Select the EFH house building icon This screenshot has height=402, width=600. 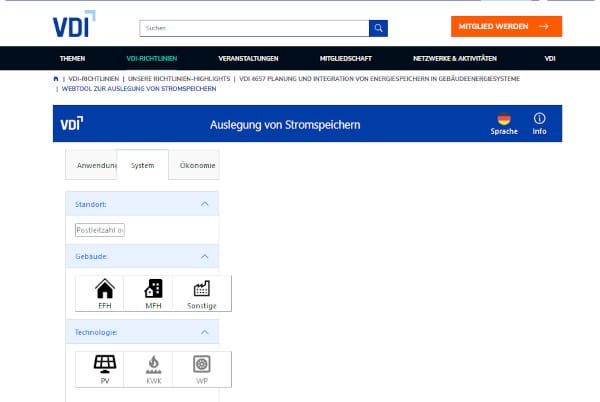104,292
